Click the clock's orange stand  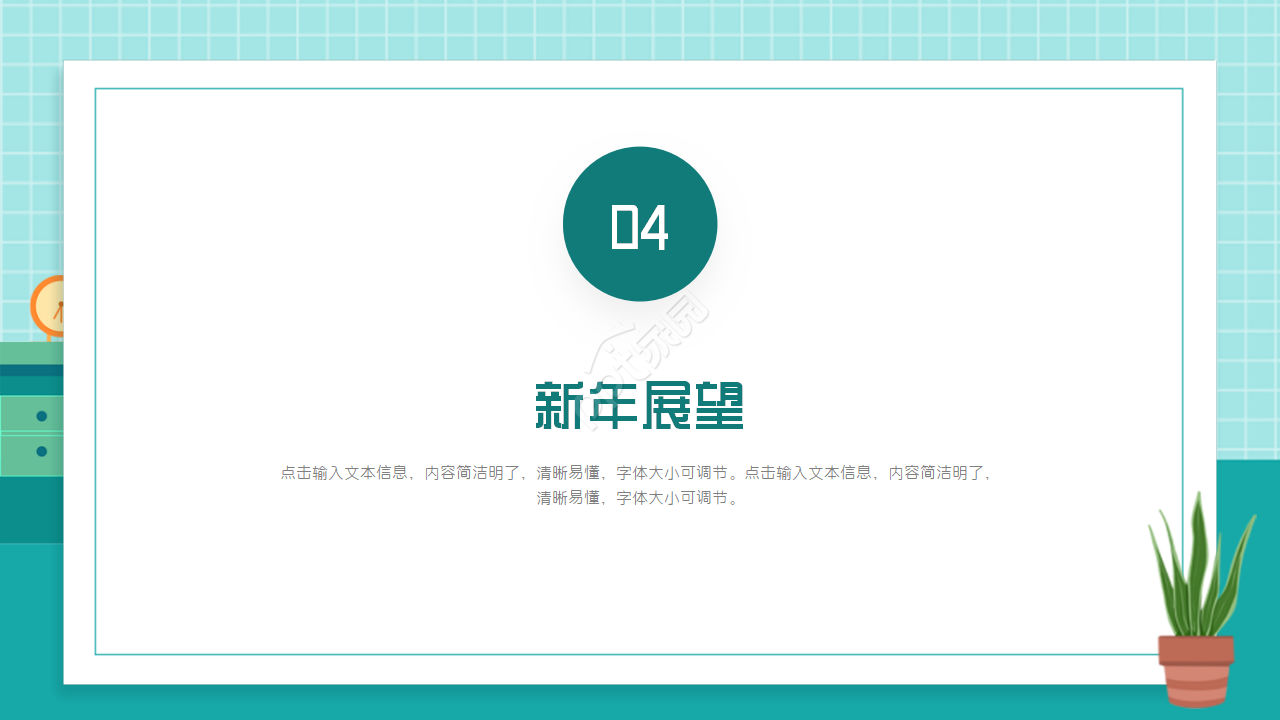click(x=48, y=340)
